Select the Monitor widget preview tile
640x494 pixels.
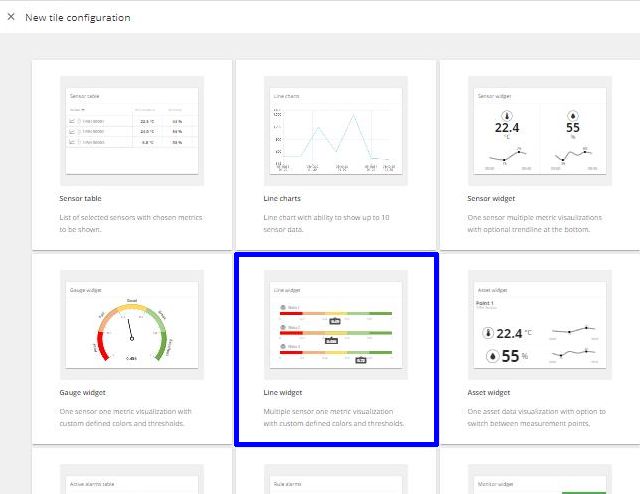540,478
